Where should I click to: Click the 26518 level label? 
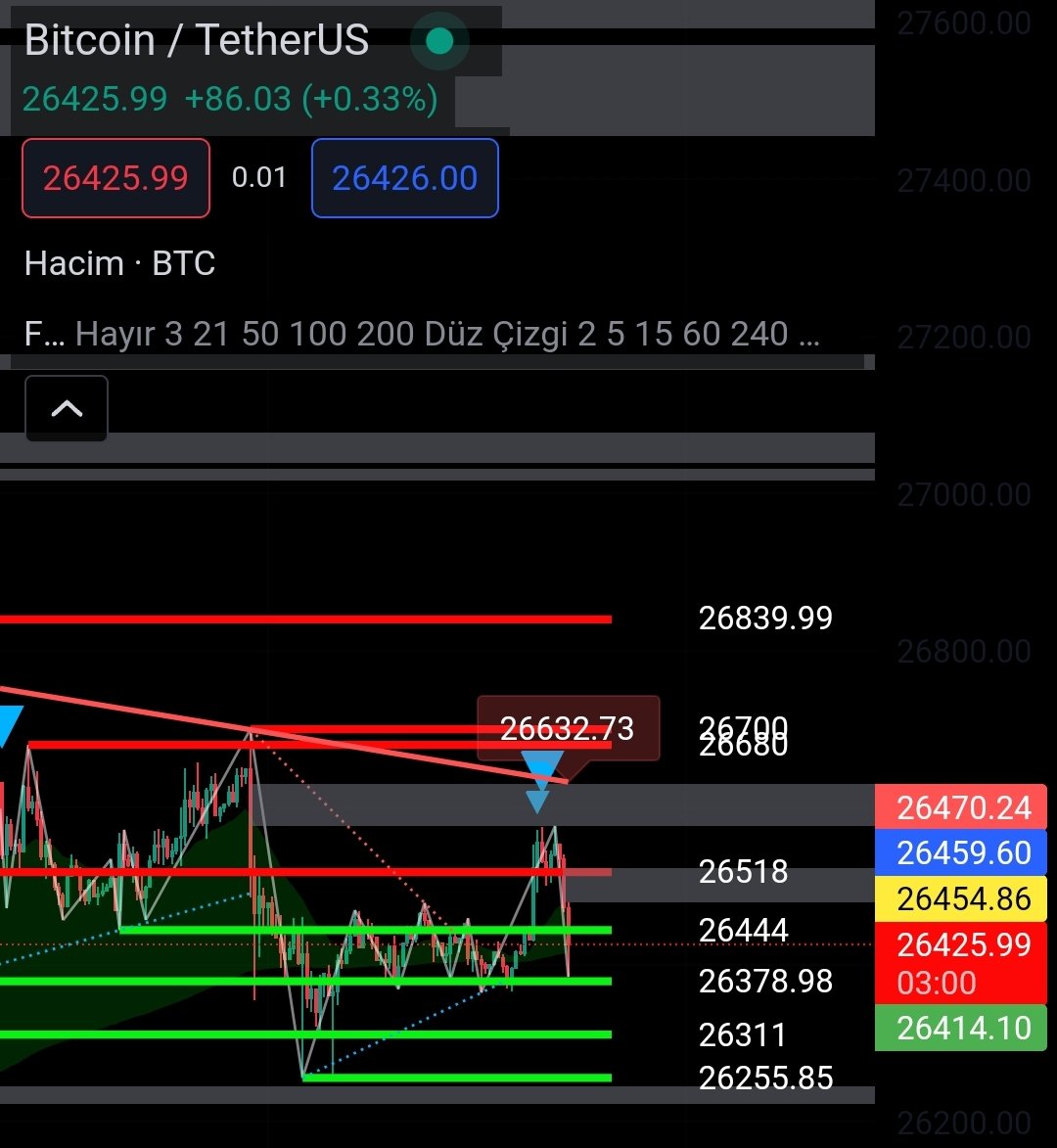[x=743, y=871]
